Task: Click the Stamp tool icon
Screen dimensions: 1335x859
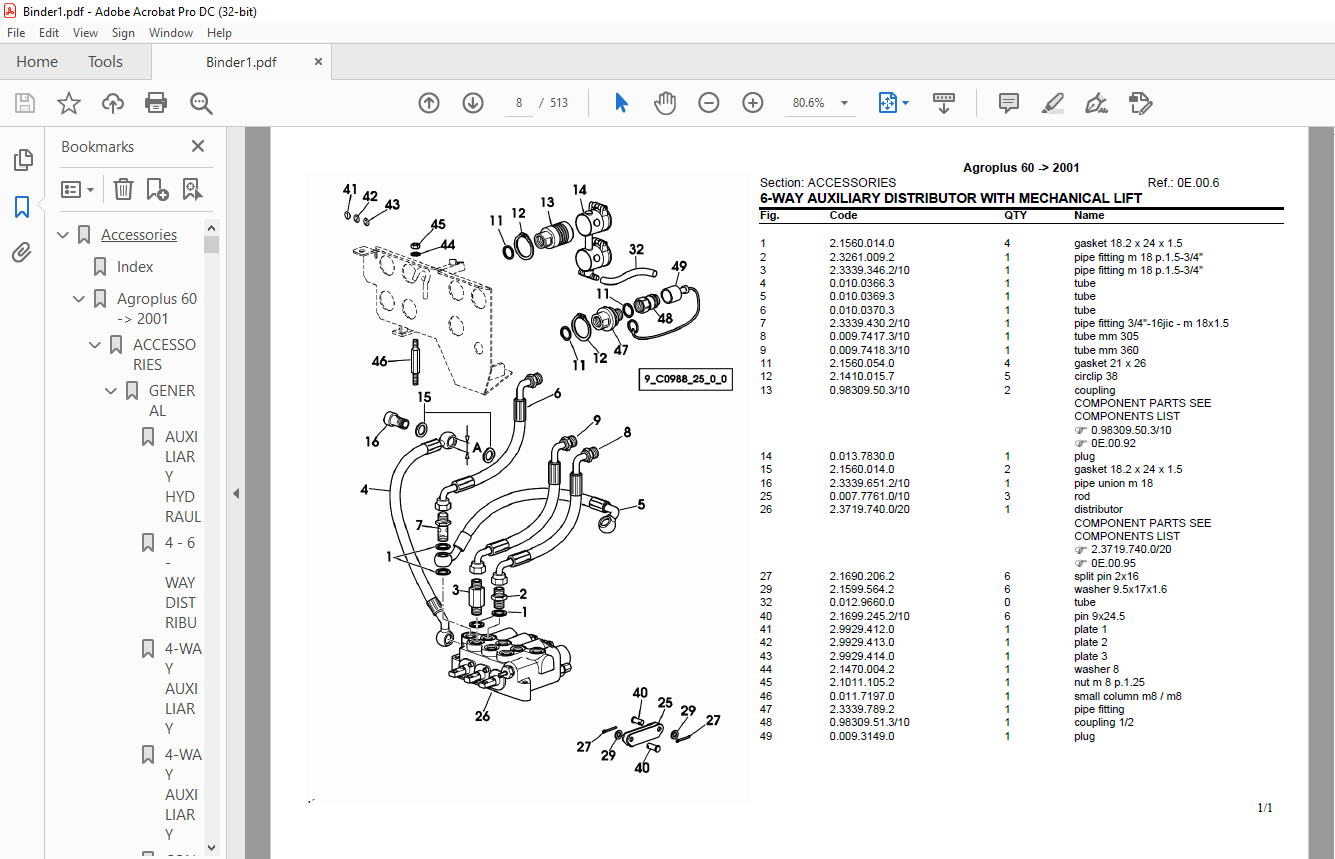Action: click(x=1140, y=103)
